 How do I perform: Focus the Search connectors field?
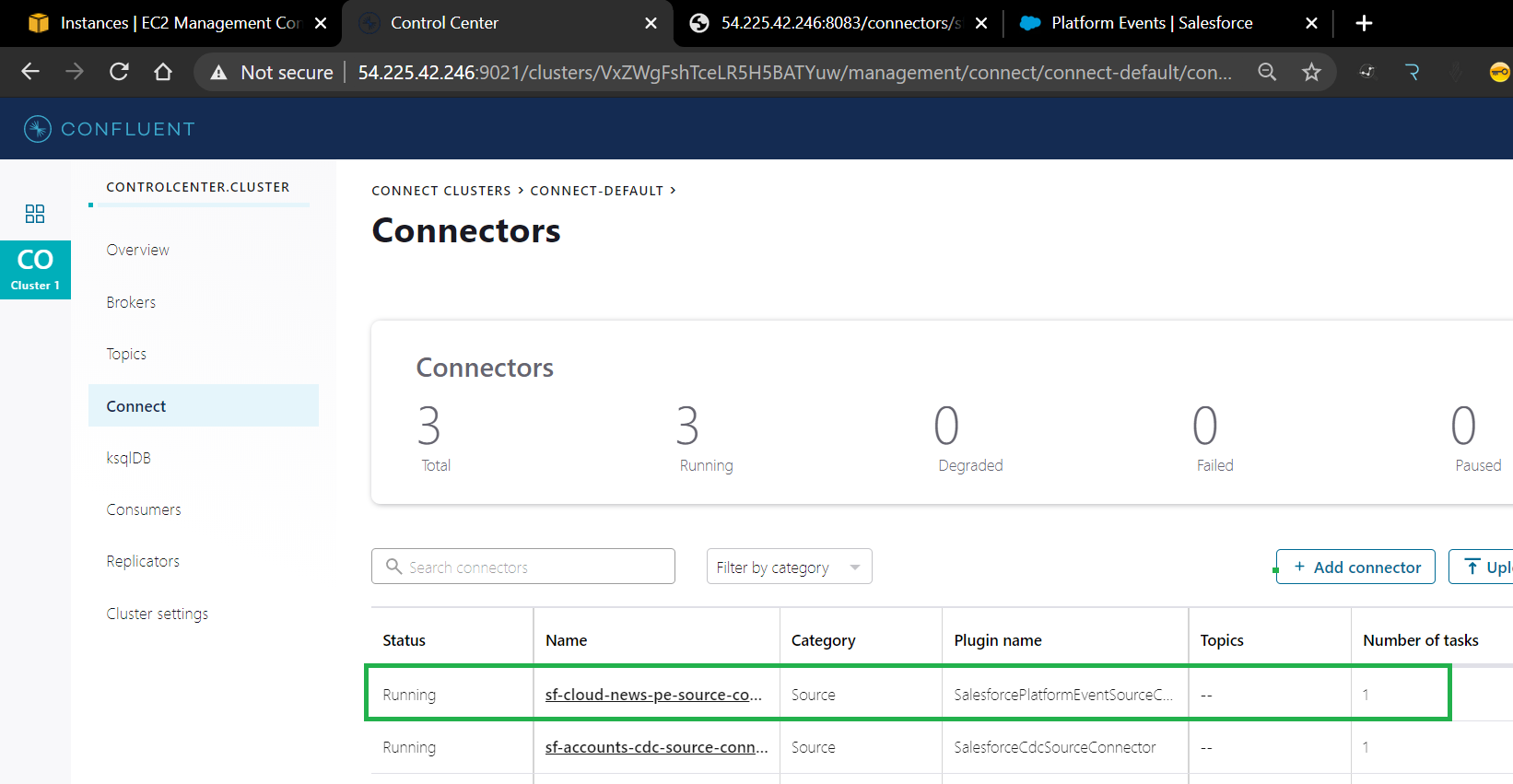[534, 568]
